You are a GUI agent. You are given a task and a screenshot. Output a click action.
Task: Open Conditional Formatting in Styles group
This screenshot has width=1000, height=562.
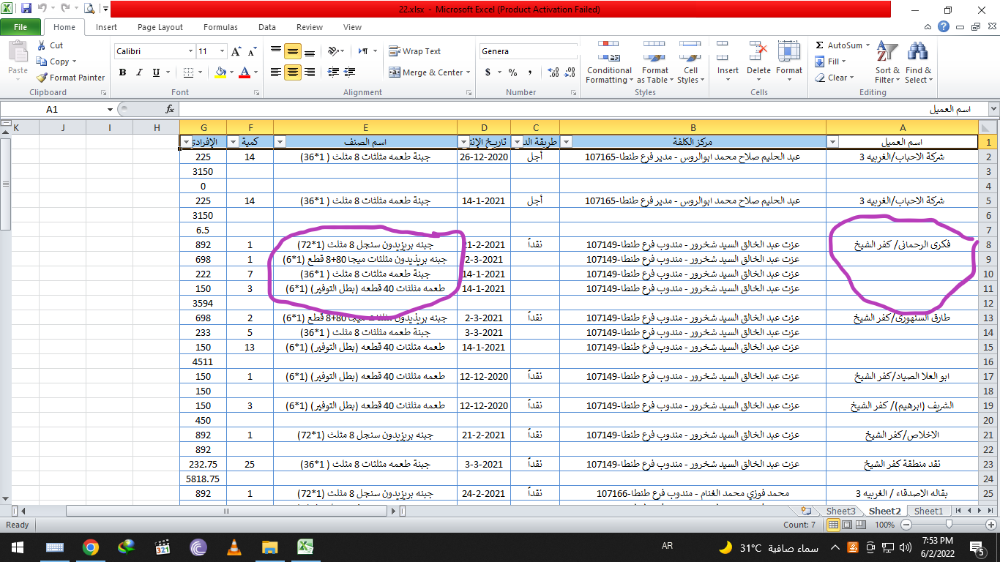coord(609,62)
